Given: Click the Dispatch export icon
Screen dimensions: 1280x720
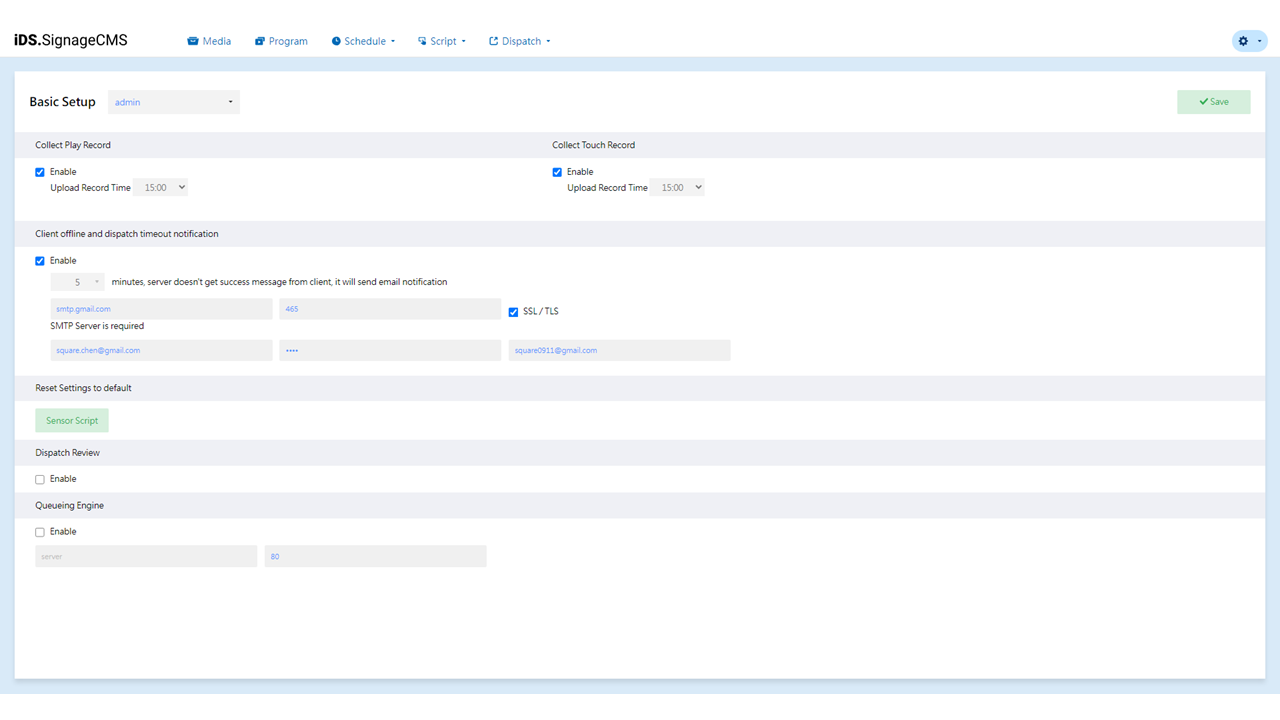Looking at the screenshot, I should click(493, 41).
